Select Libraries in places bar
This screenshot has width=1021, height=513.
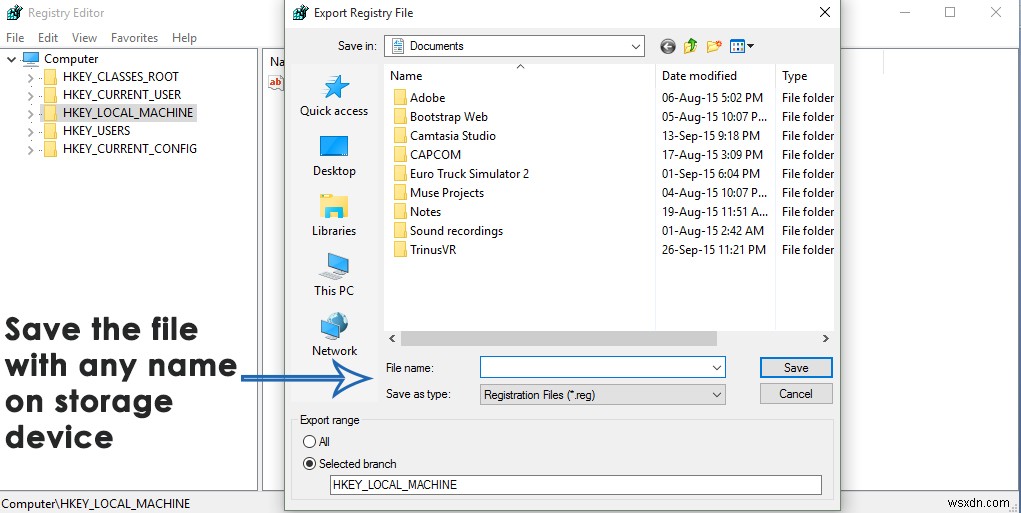point(334,215)
